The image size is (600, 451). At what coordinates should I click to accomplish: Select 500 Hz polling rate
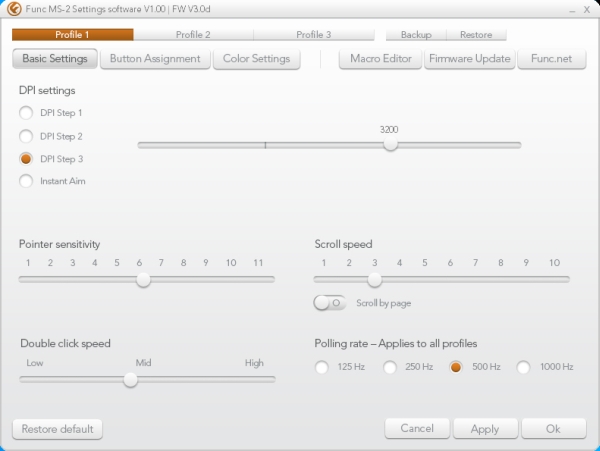pyautogui.click(x=456, y=367)
